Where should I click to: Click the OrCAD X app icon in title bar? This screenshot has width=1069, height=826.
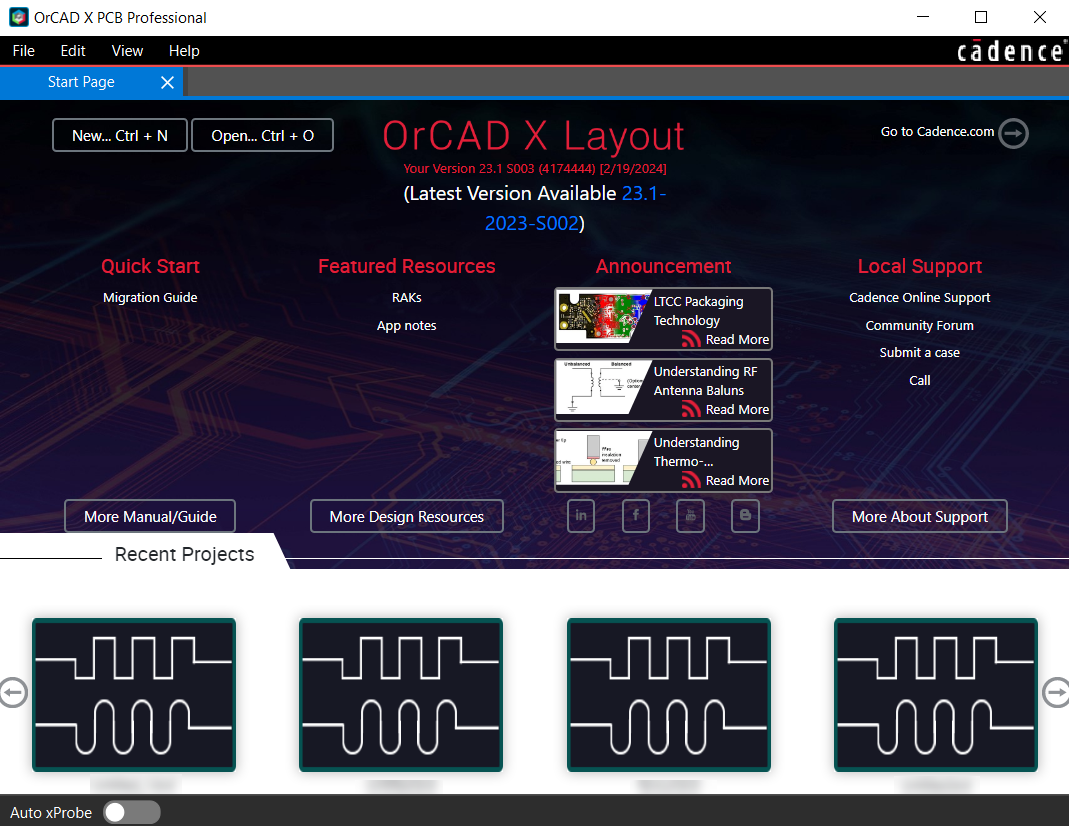(x=18, y=17)
